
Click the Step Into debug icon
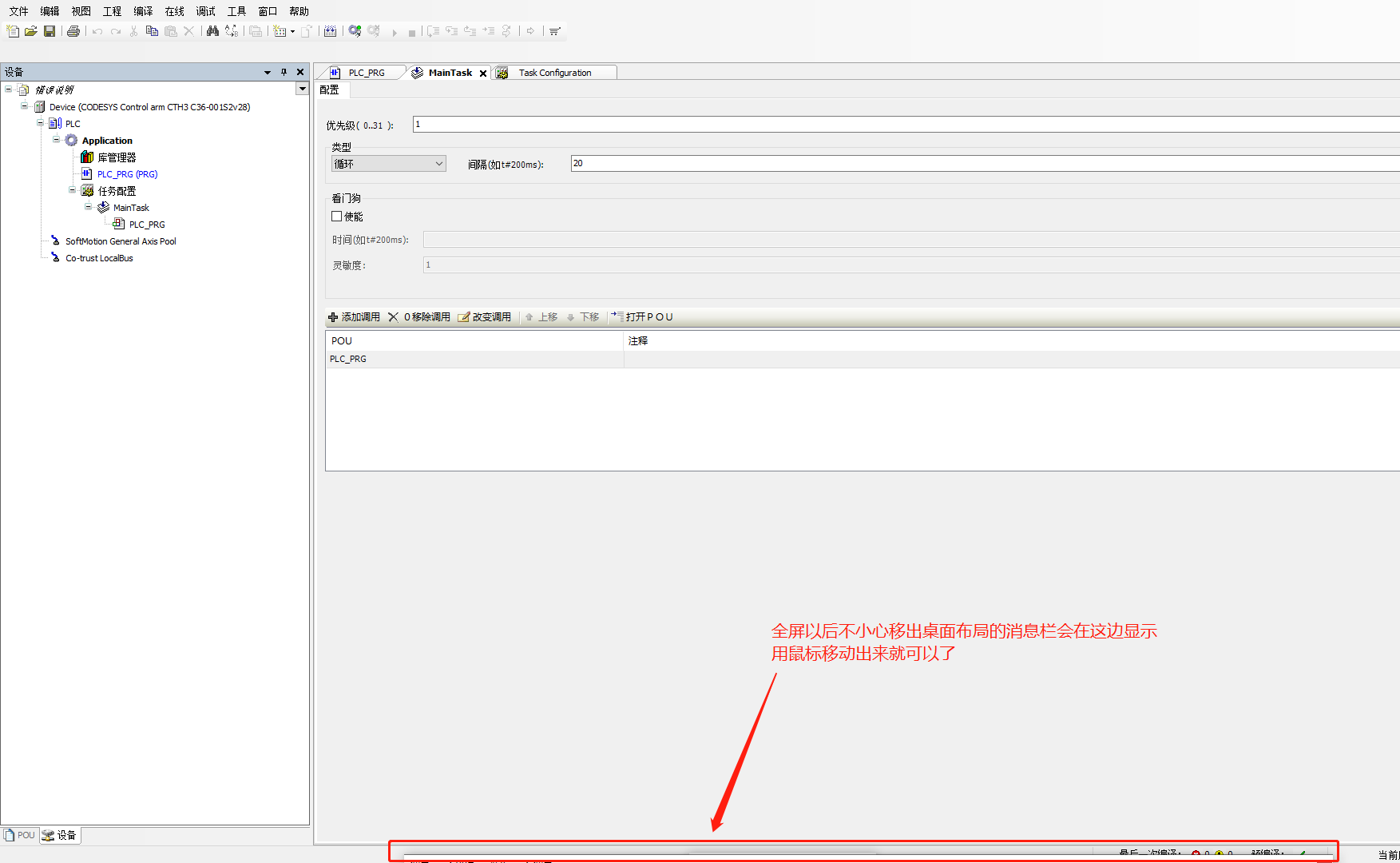pyautogui.click(x=451, y=31)
